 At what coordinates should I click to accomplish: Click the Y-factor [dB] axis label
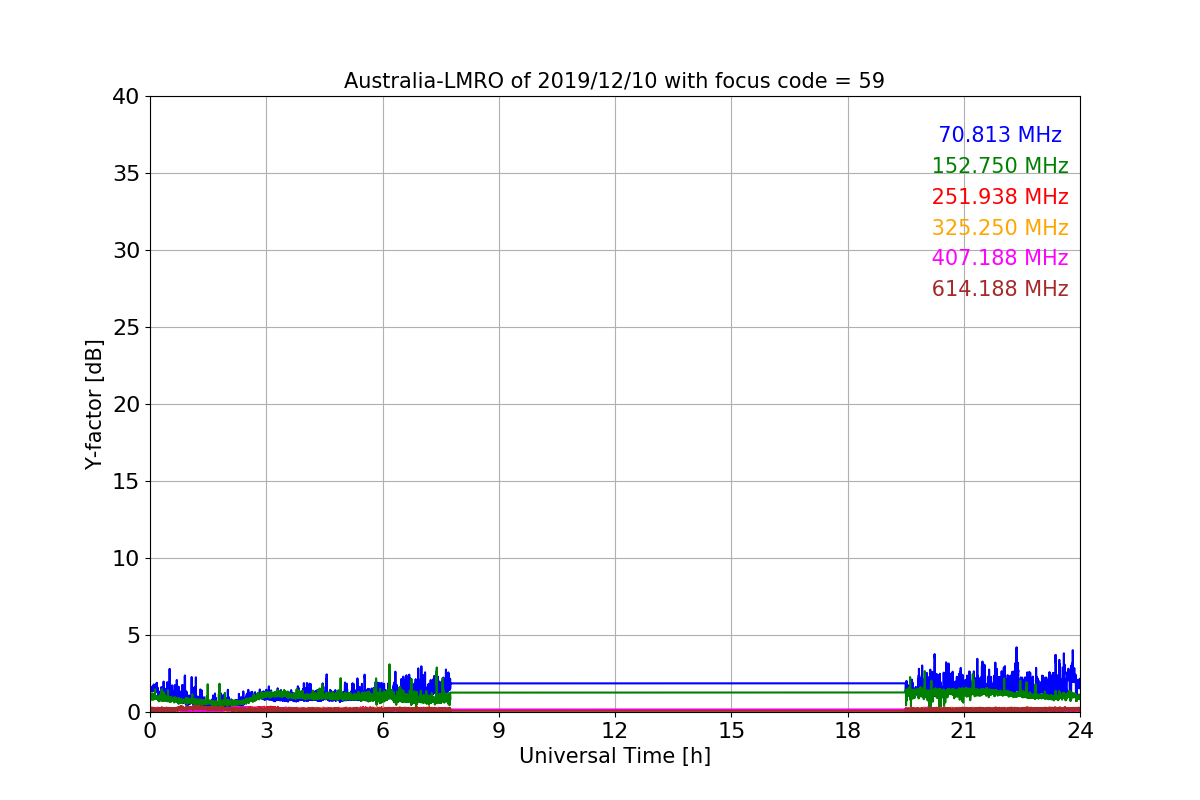(94, 404)
